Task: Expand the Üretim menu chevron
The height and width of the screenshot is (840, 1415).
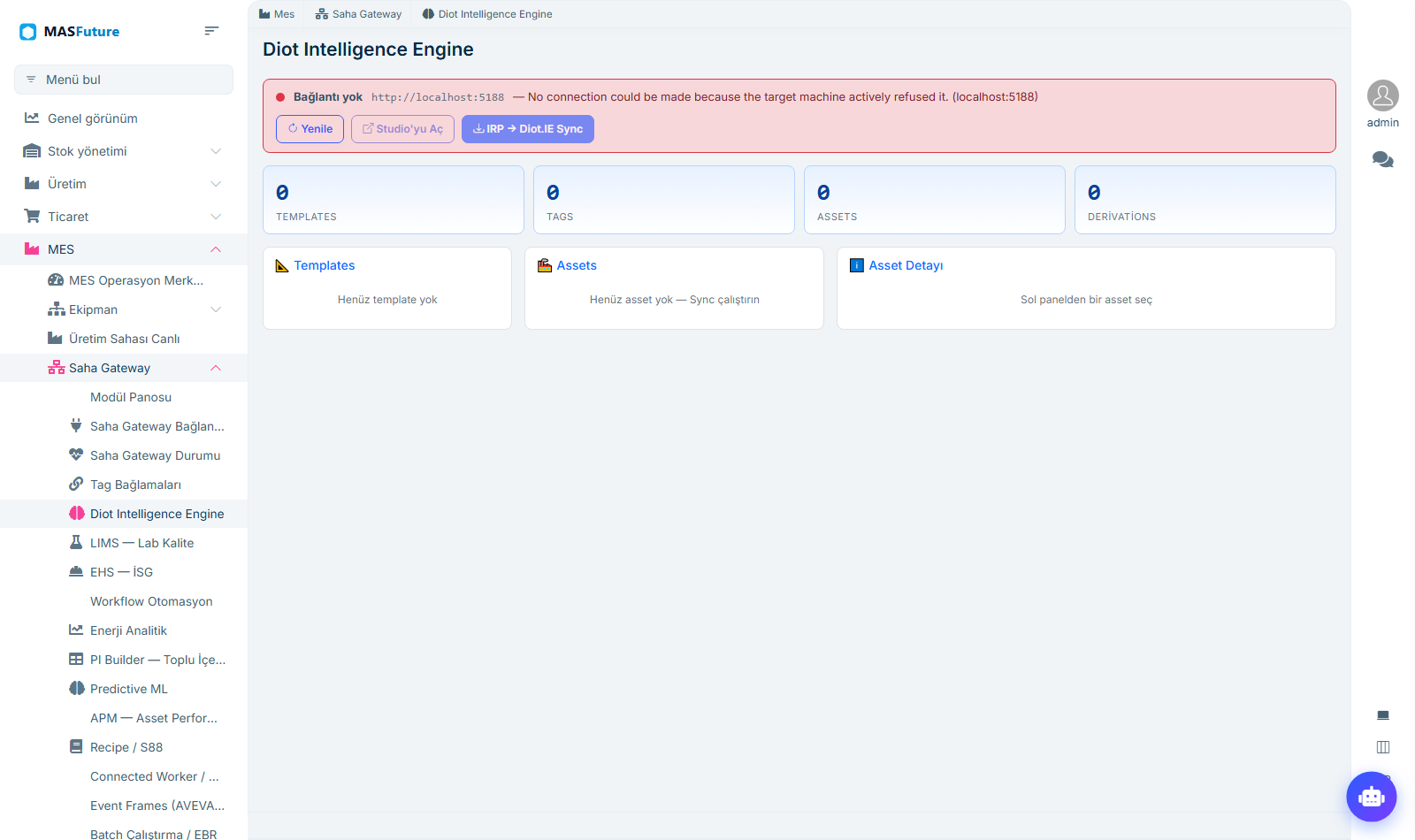Action: point(216,184)
